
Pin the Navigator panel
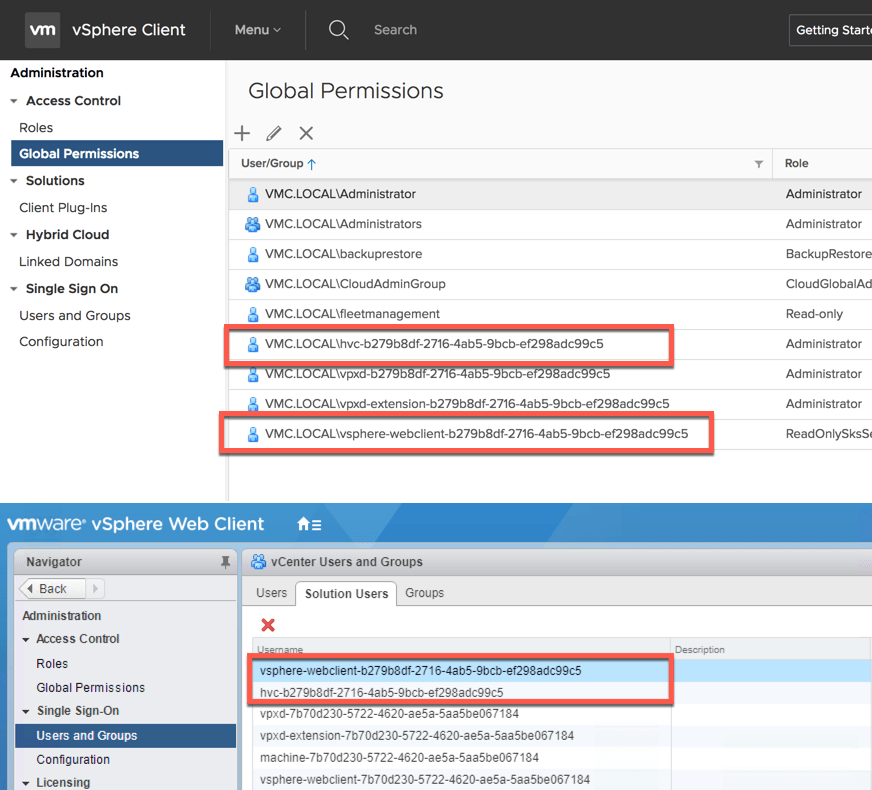click(225, 562)
